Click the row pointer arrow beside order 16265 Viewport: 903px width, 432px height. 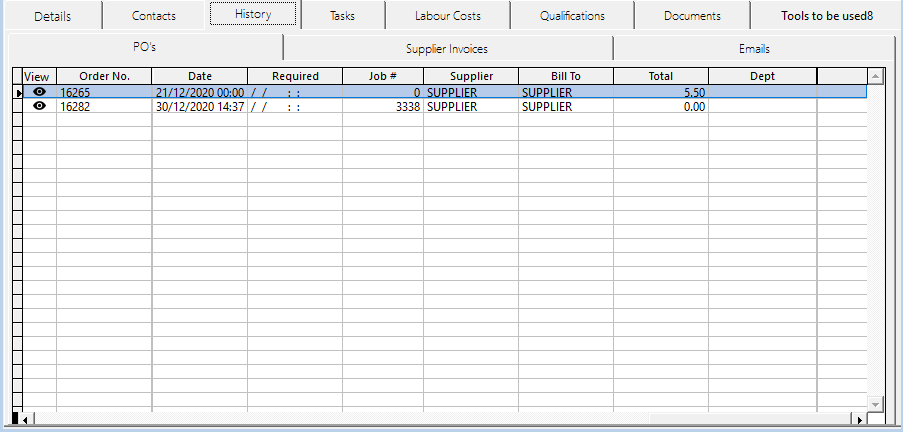[x=17, y=92]
